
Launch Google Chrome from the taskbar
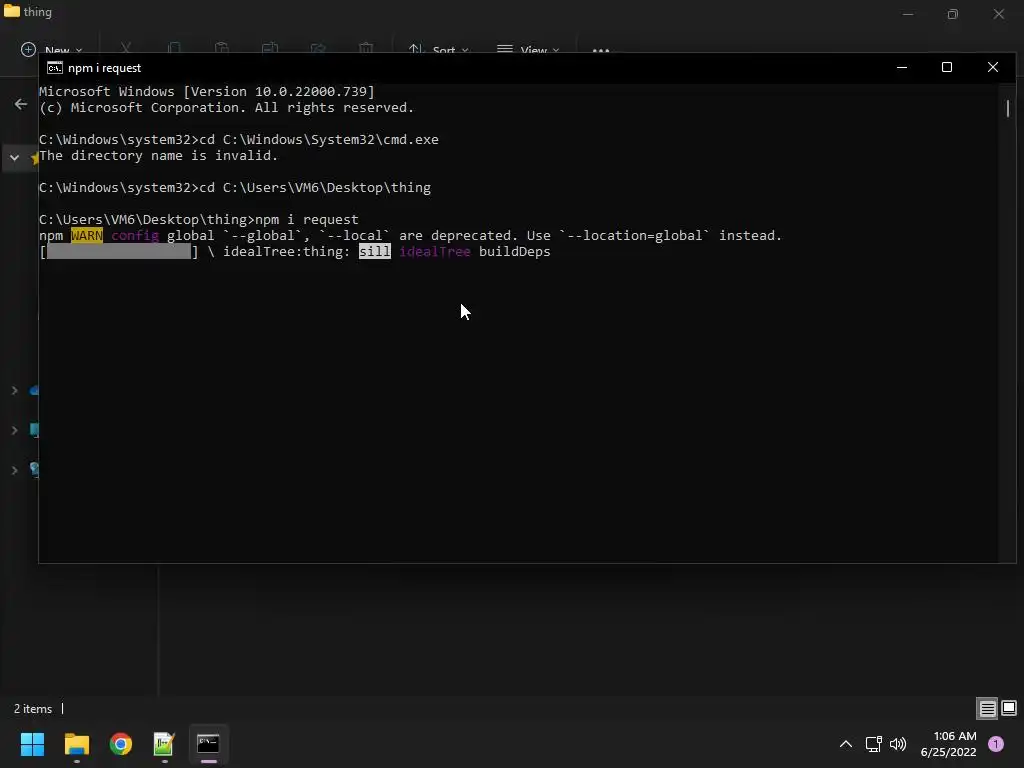121,744
